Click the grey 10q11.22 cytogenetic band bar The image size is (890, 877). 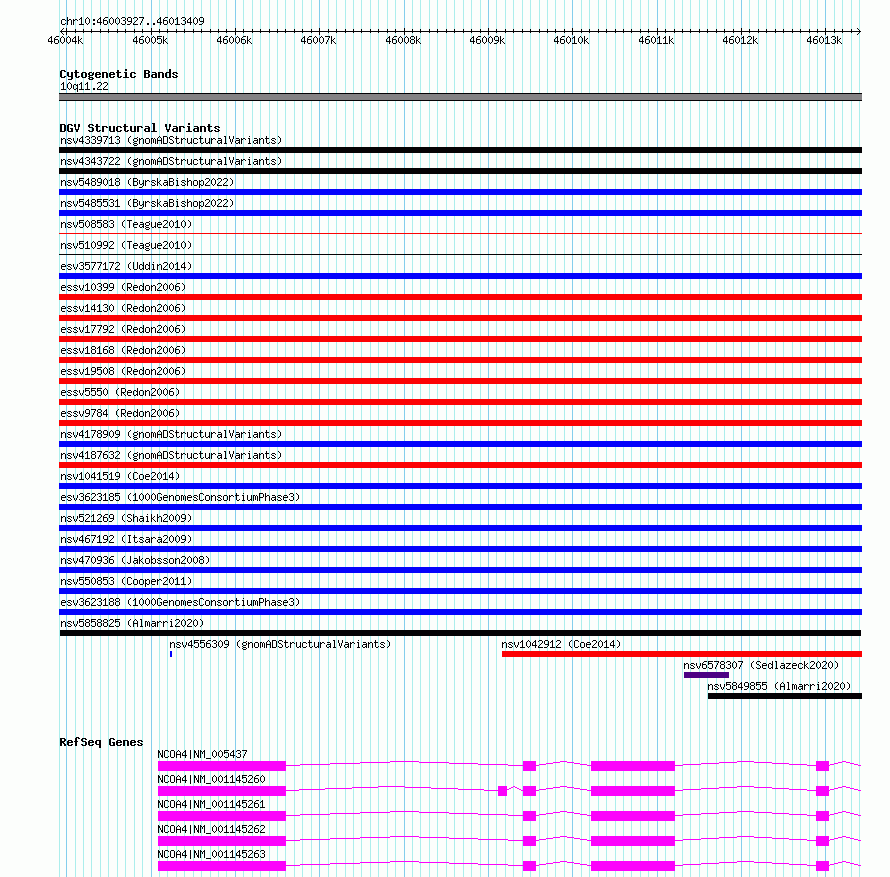(460, 97)
